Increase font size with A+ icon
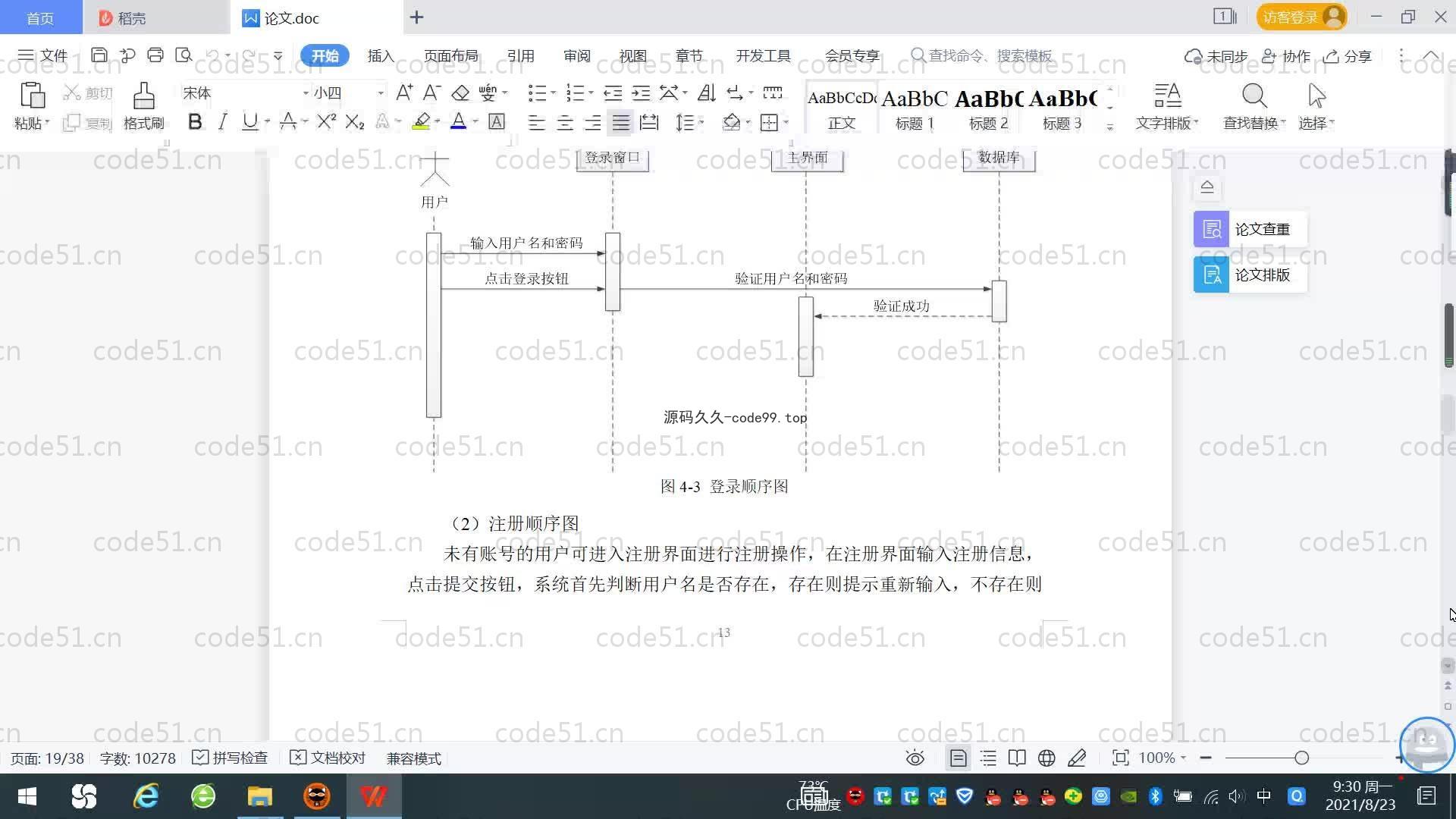This screenshot has height=819, width=1456. click(404, 93)
